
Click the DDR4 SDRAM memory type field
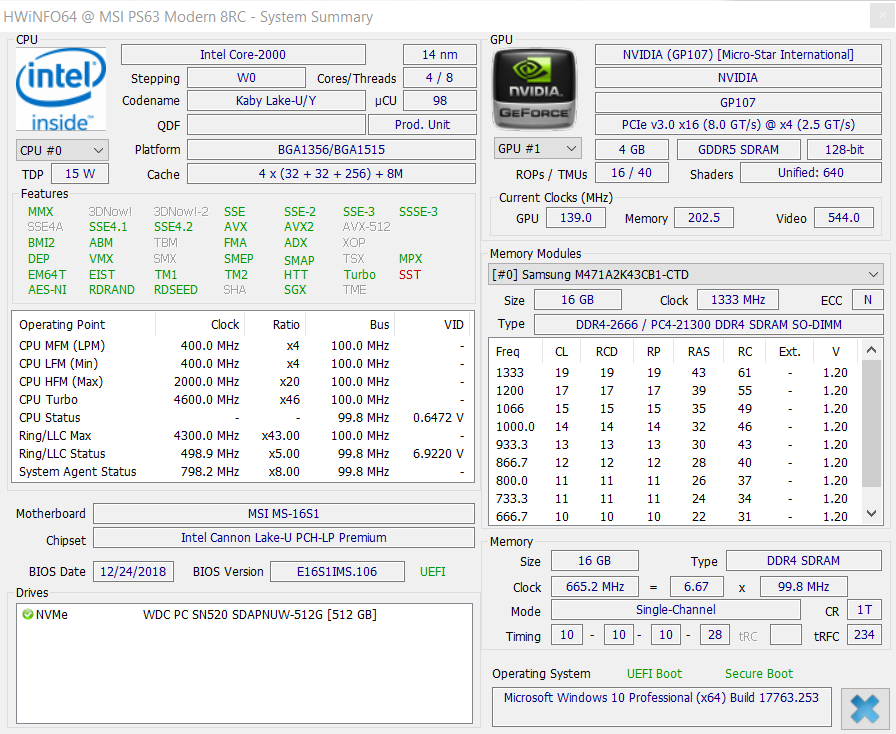(803, 561)
